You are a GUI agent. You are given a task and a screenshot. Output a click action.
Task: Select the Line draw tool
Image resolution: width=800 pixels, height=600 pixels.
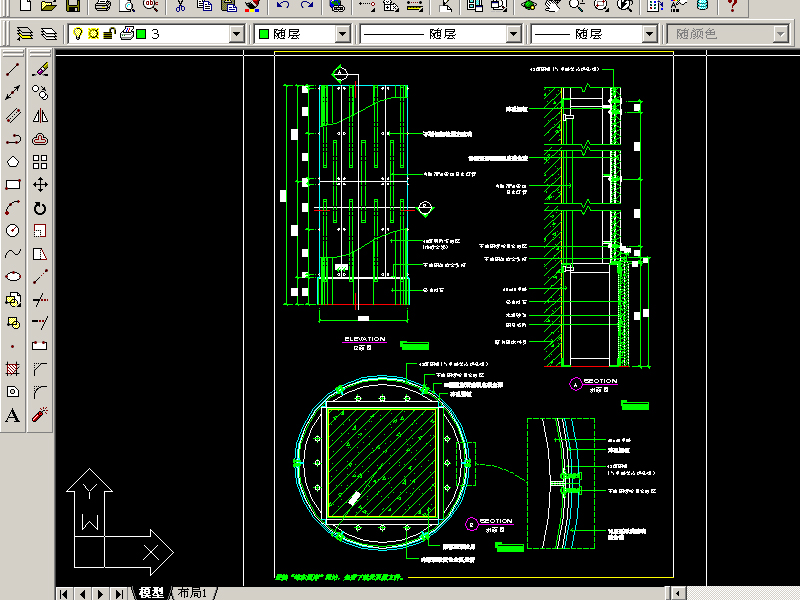click(14, 70)
